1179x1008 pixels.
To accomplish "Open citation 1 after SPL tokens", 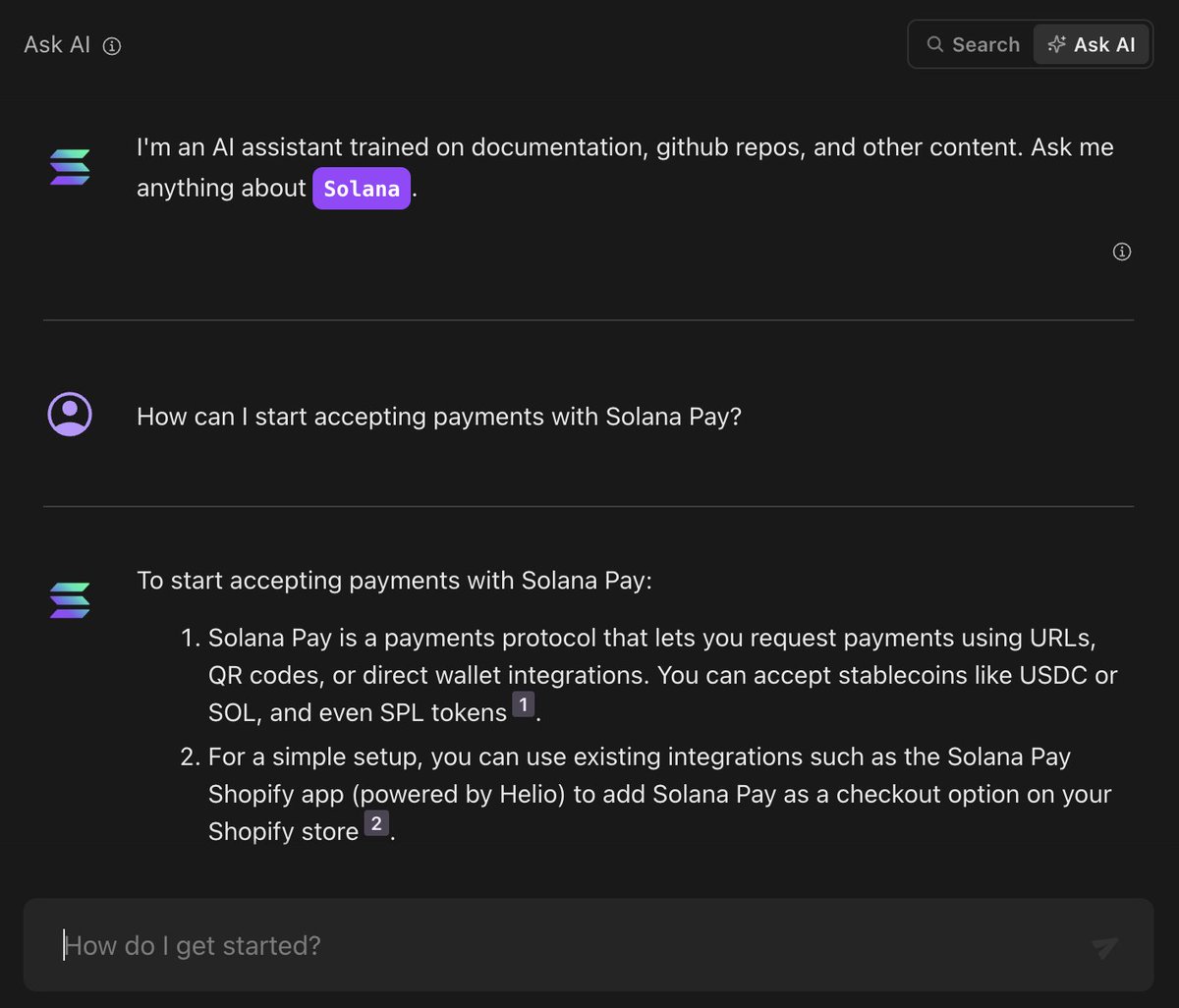I will (x=523, y=704).
